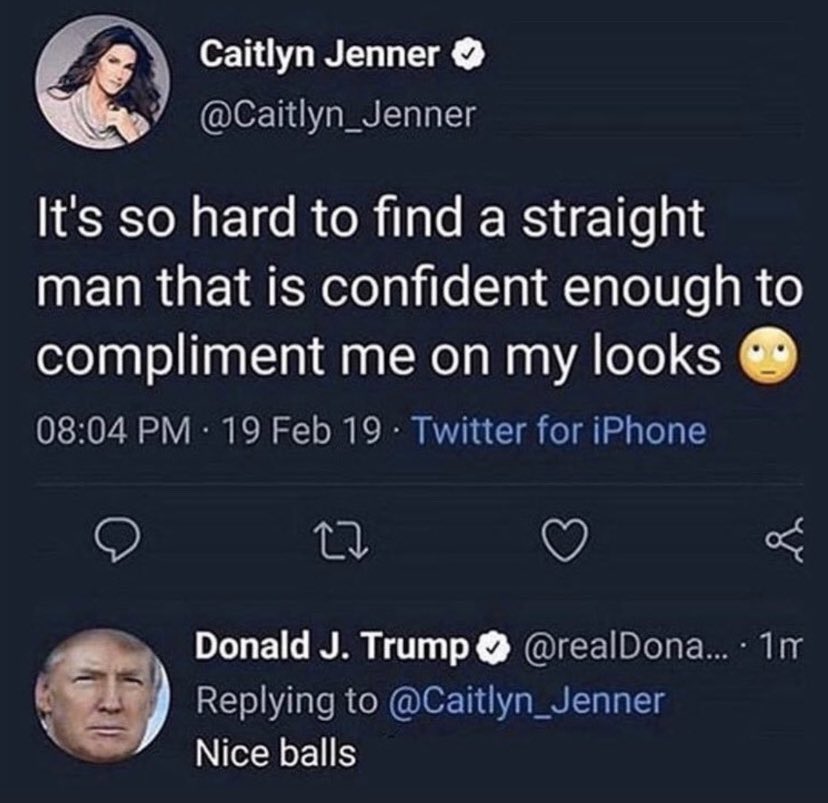The height and width of the screenshot is (803, 828).
Task: Open the Twitter for iPhone source link
Action: pyautogui.click(x=558, y=431)
